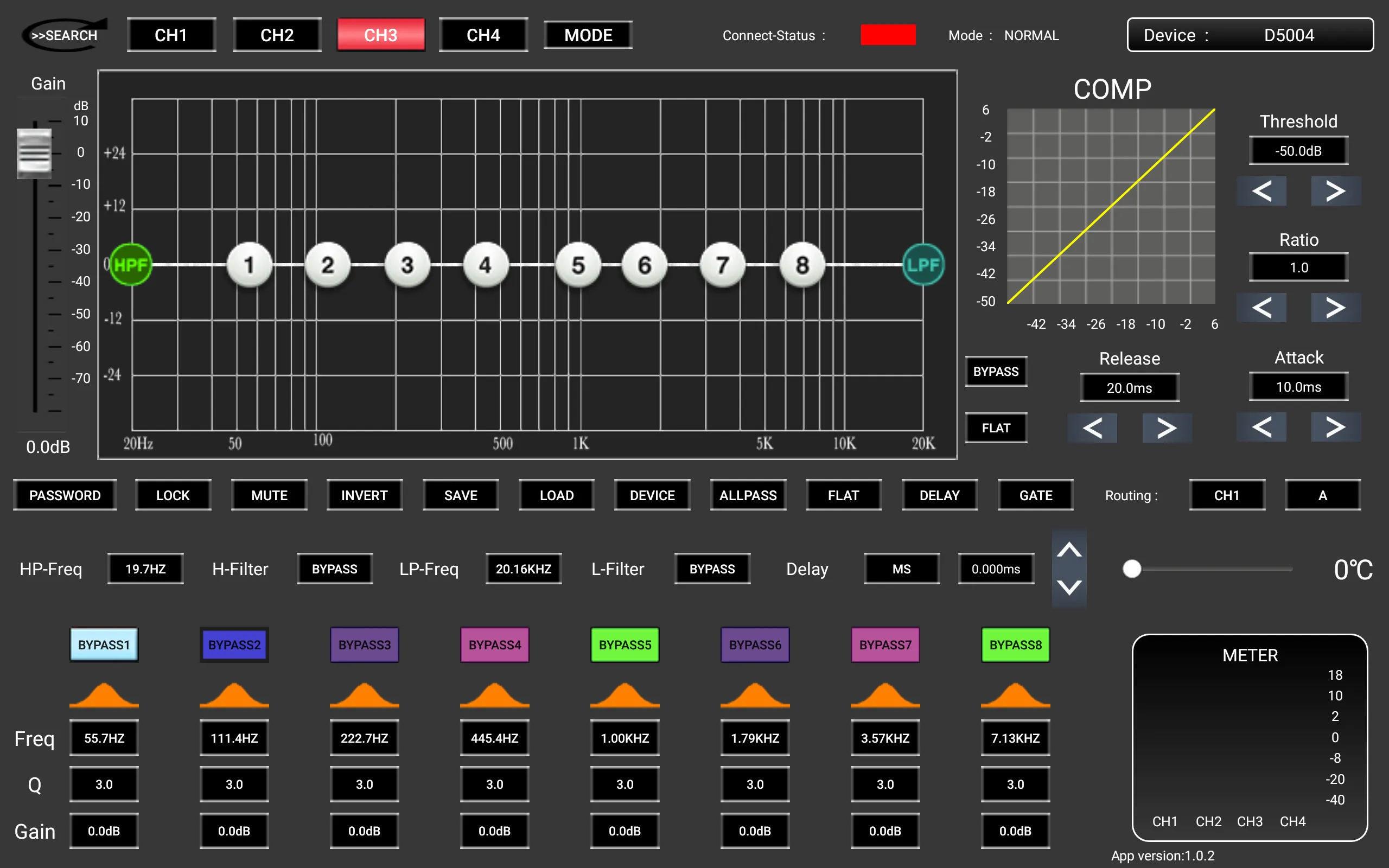The image size is (1389, 868).
Task: Click the SEARCH device logo button
Action: (x=64, y=35)
